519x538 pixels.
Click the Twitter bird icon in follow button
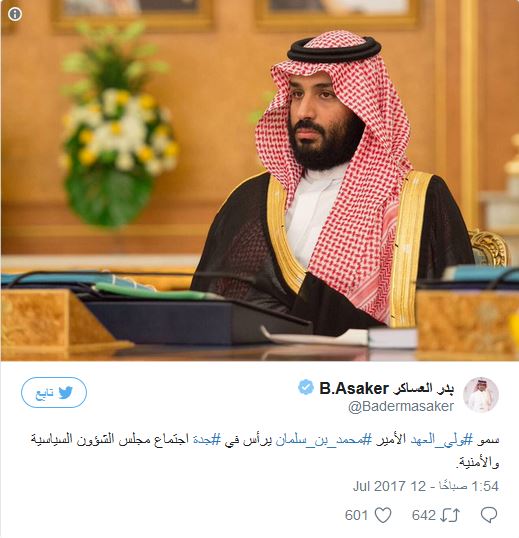[66, 393]
